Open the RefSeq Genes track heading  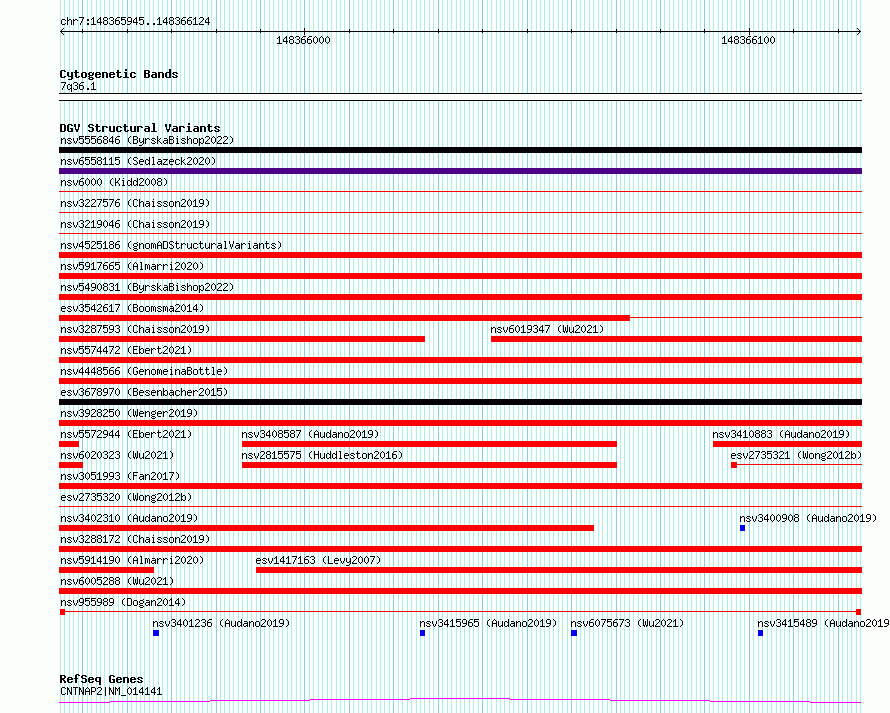(x=101, y=679)
